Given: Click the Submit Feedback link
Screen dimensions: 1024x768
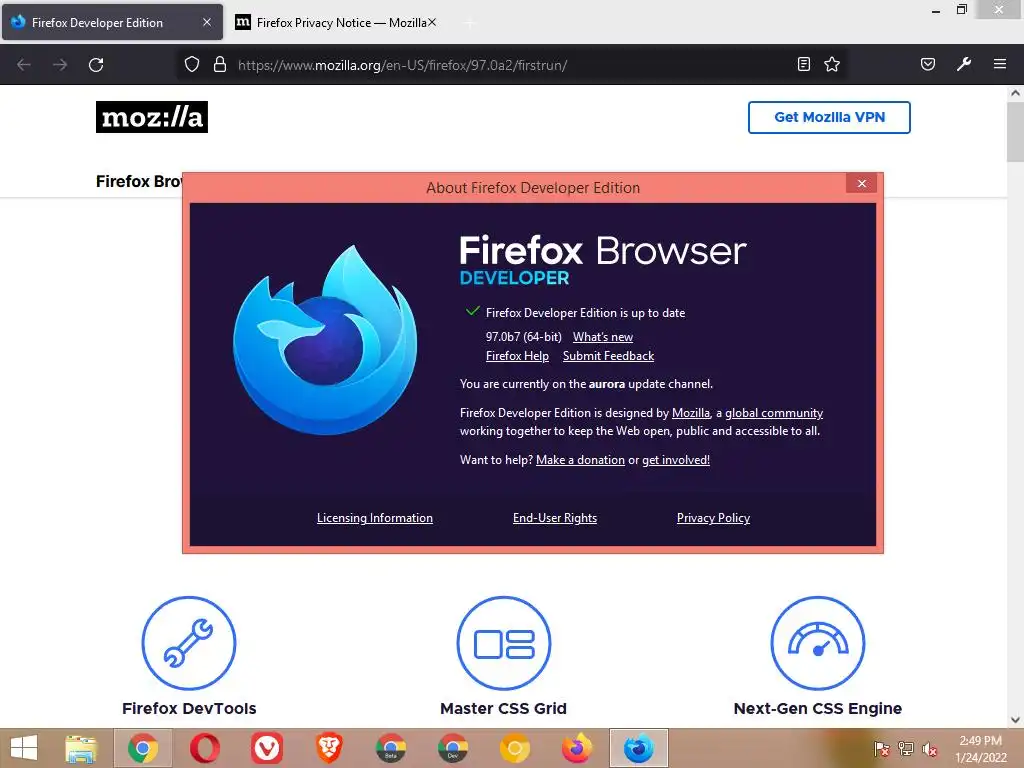Looking at the screenshot, I should (608, 356).
